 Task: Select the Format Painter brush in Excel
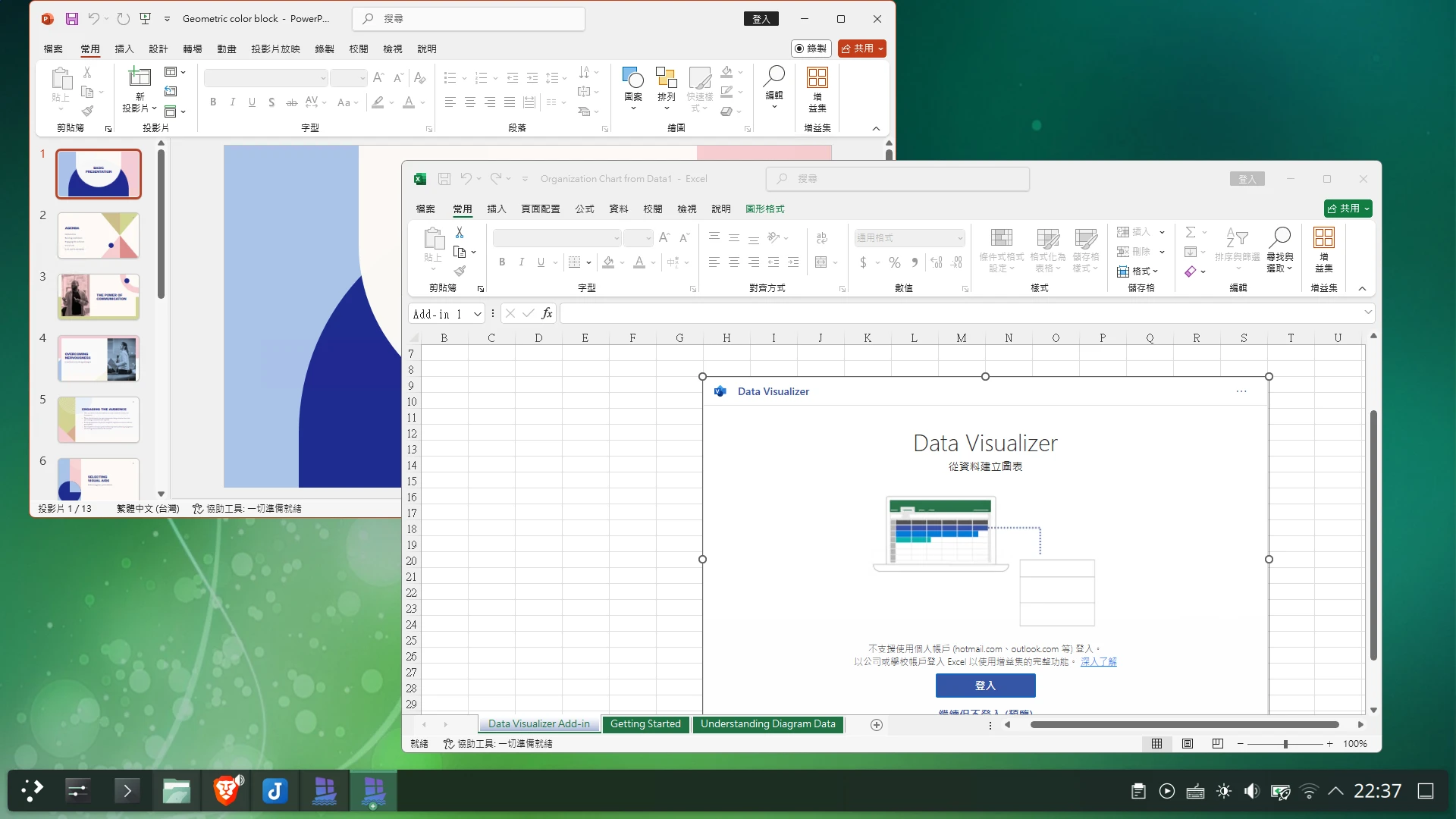pyautogui.click(x=461, y=270)
